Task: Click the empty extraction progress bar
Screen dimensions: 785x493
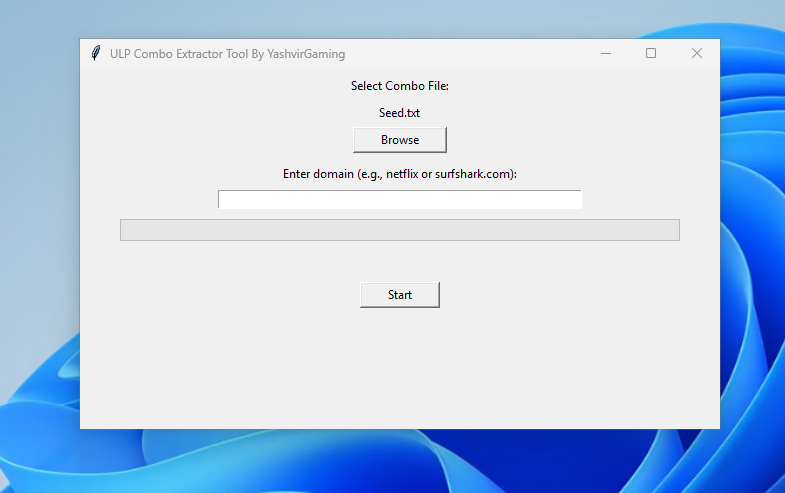Action: coord(400,230)
